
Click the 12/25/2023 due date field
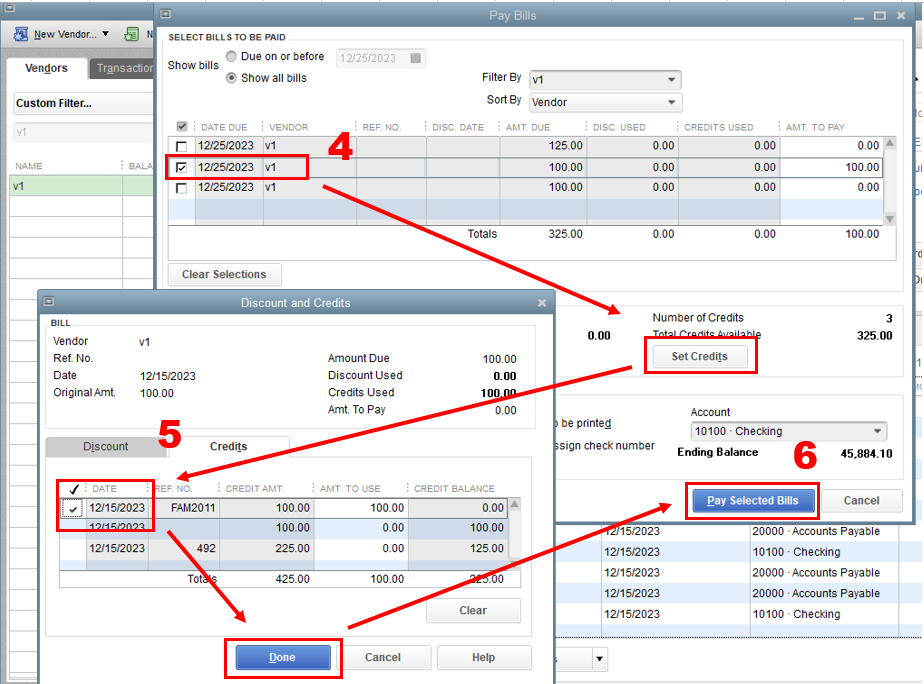(x=380, y=58)
